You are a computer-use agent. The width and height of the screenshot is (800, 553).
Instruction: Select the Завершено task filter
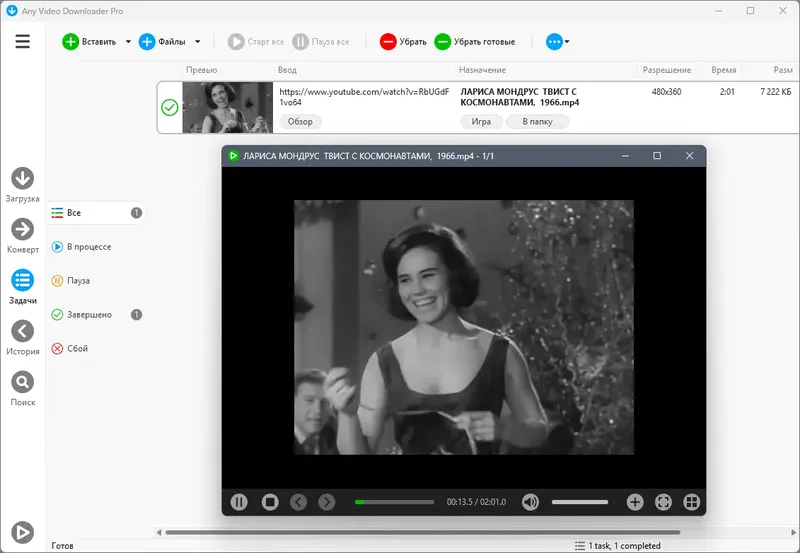pyautogui.click(x=97, y=315)
